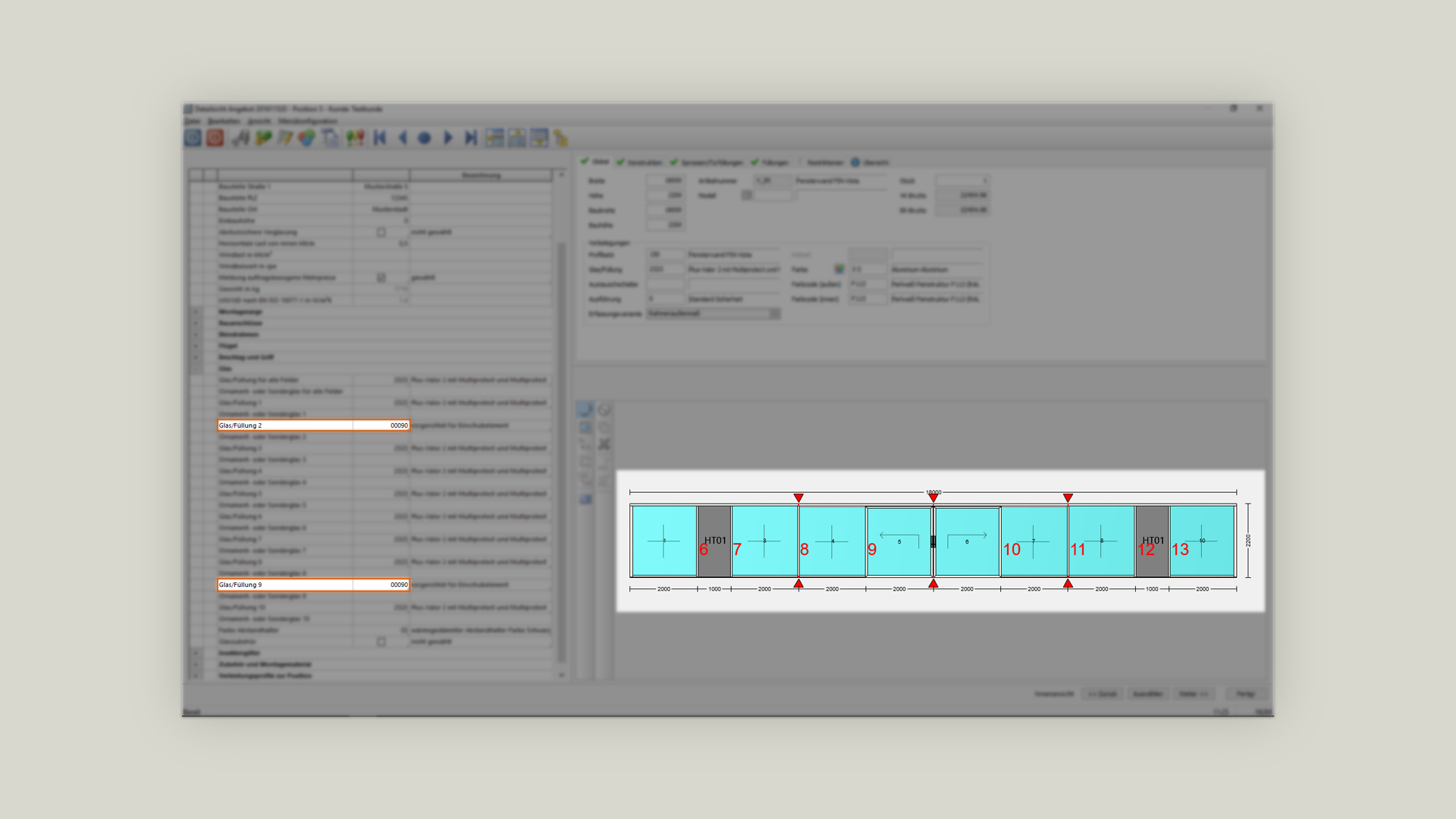Jump to last position with skip-forward arrow
1456x819 pixels.
pyautogui.click(x=470, y=138)
